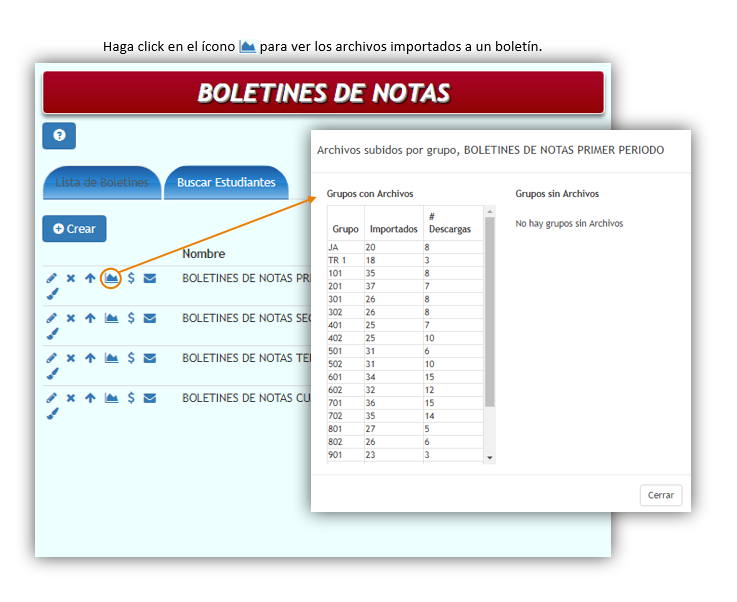Select BOLETINES DE NOTAS TER name text
Image resolution: width=737 pixels, height=602 pixels.
coord(246,358)
